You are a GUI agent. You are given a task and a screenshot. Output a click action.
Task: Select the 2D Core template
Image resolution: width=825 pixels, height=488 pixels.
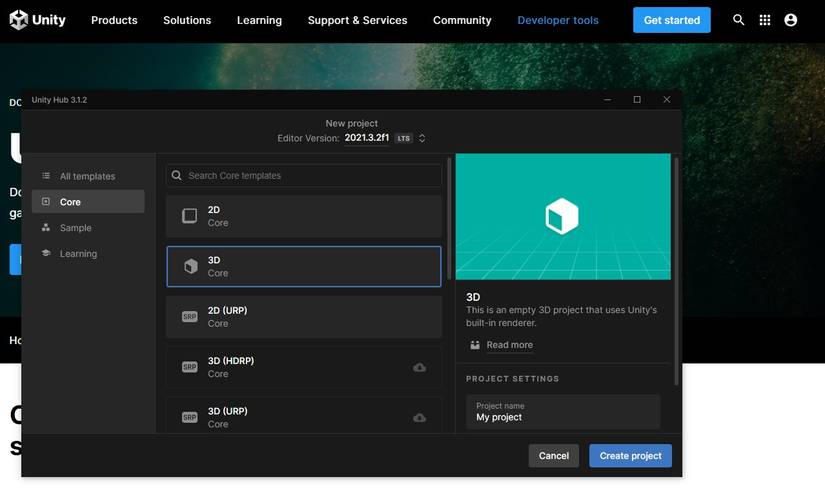click(304, 216)
